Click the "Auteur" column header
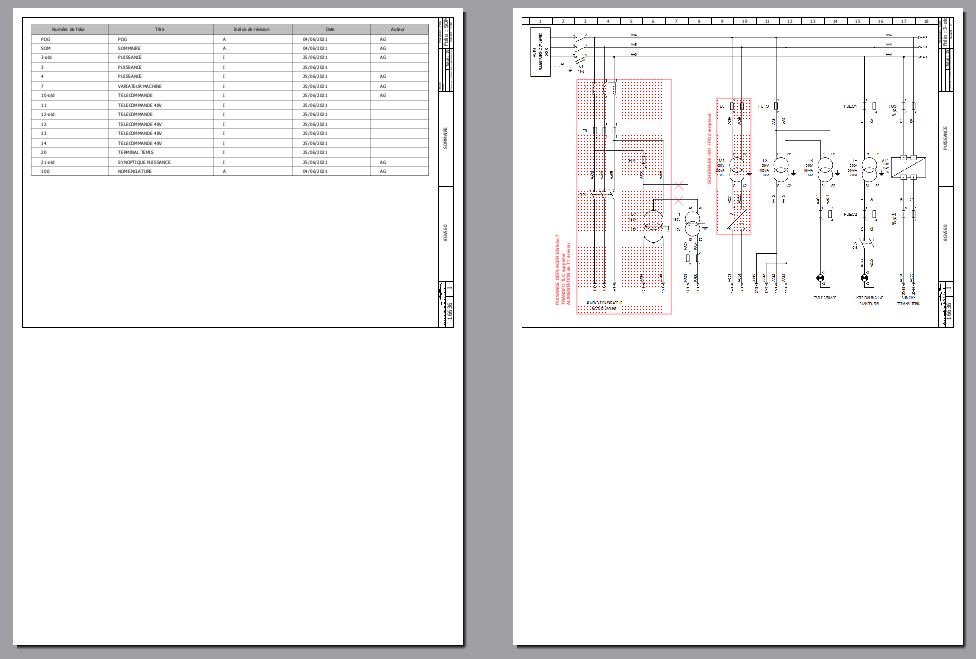 pyautogui.click(x=398, y=30)
